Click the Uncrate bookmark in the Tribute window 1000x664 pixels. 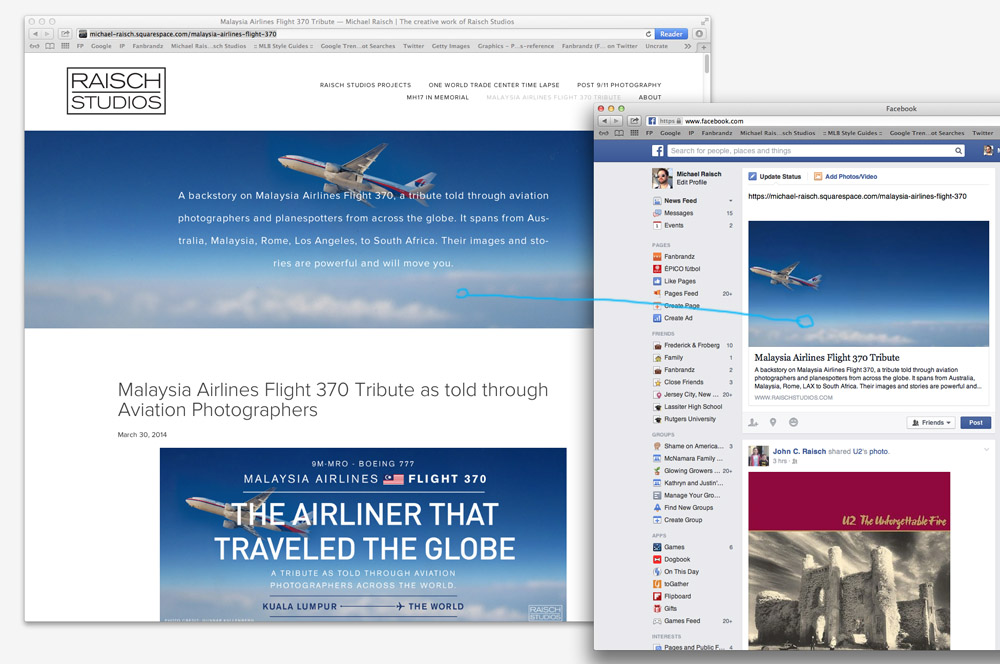pos(656,46)
